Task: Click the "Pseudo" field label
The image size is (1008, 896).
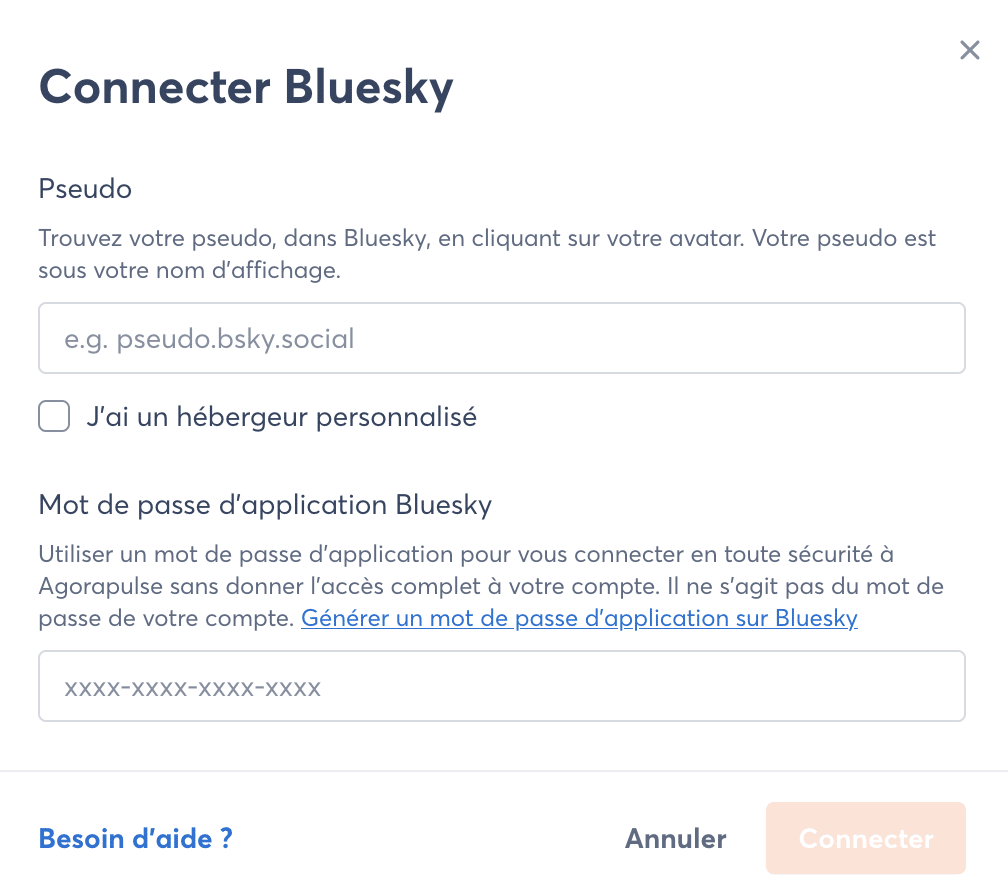Action: [x=85, y=188]
